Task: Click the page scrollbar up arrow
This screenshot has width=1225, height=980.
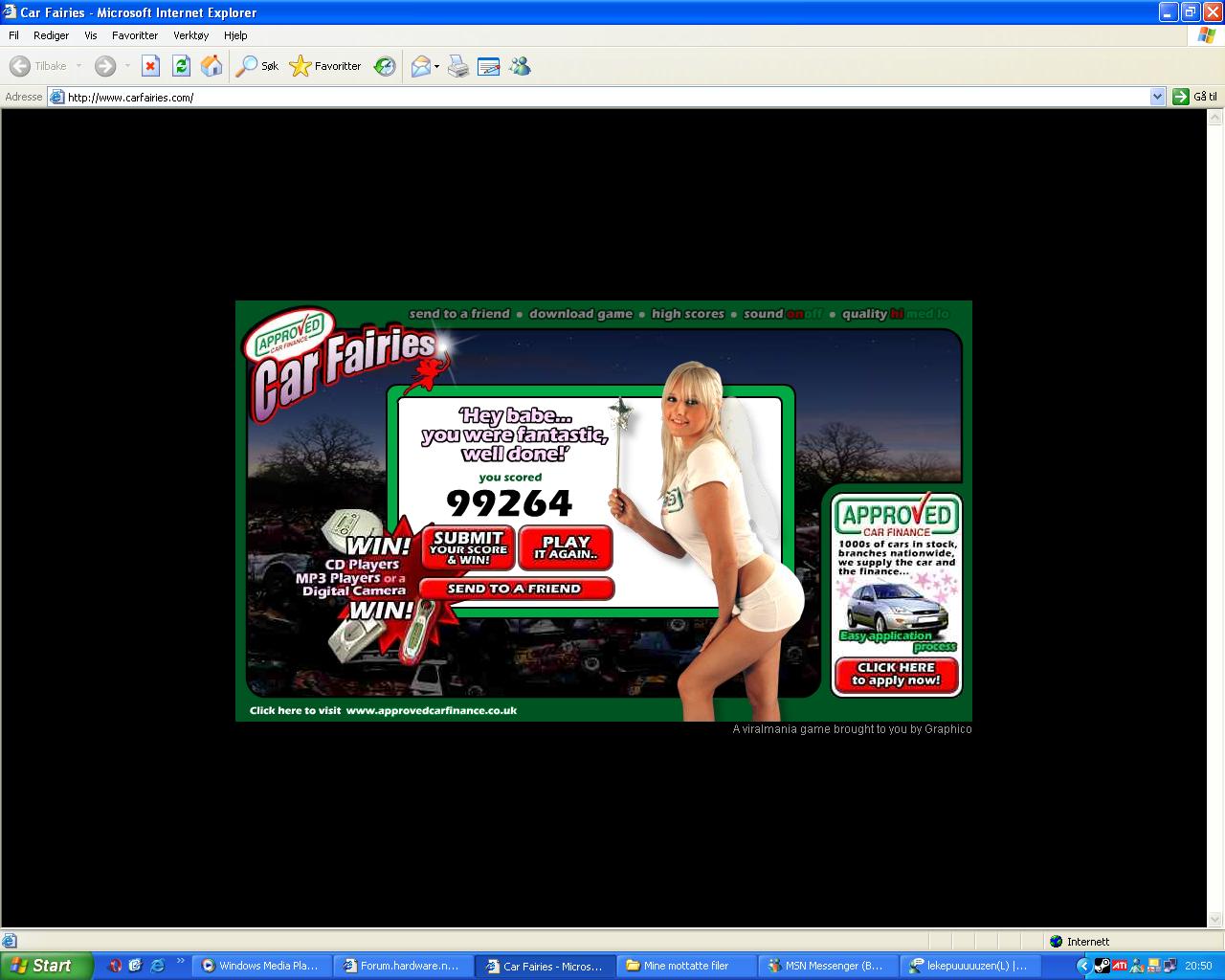Action: pyautogui.click(x=1215, y=118)
